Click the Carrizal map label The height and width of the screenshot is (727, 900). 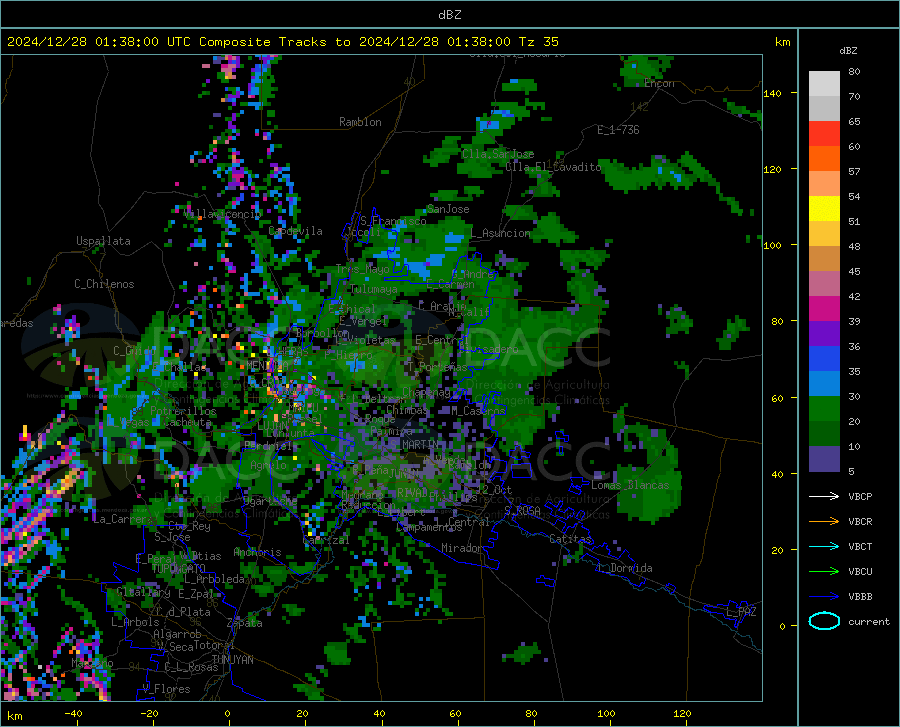325,540
